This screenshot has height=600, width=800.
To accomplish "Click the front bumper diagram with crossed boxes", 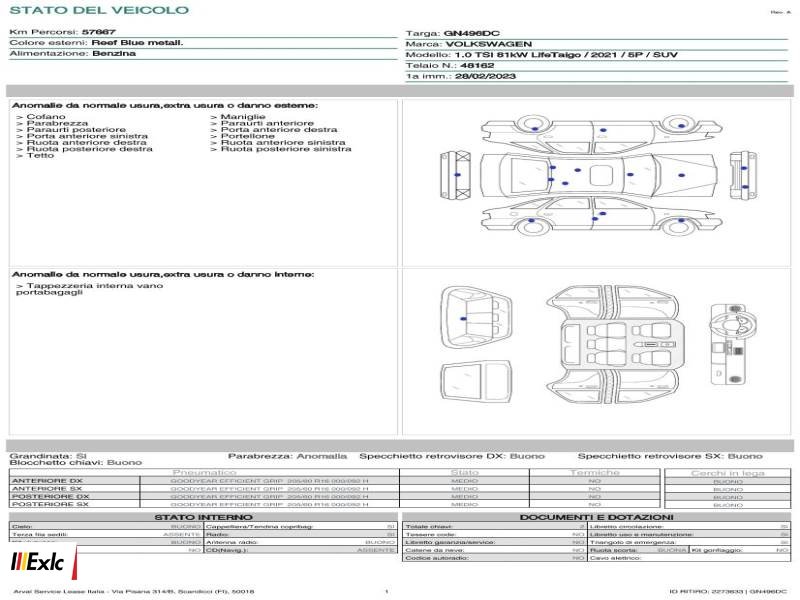I will (x=456, y=174).
